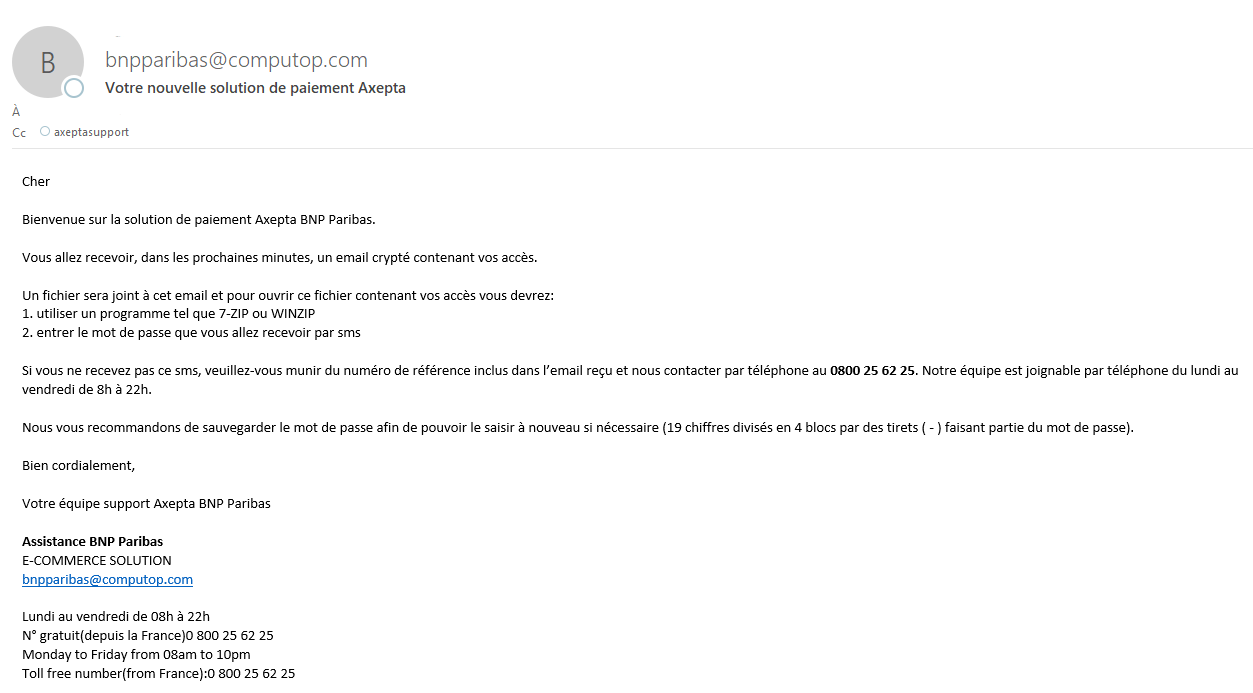Image resolution: width=1253 pixels, height=693 pixels.
Task: Click the "Bien cordialement," closing line
Action: tap(78, 466)
